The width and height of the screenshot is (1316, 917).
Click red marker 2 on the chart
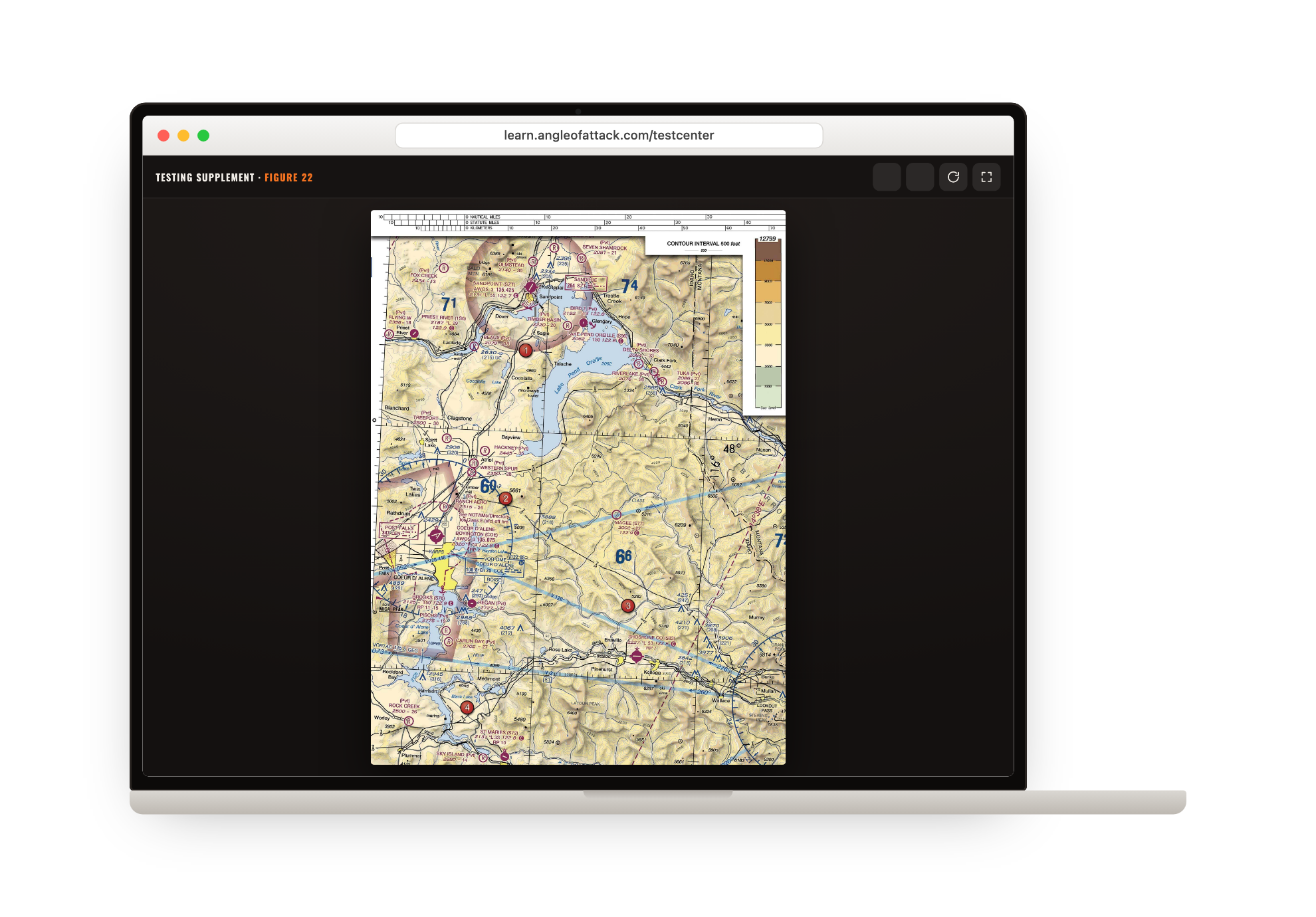pyautogui.click(x=506, y=498)
